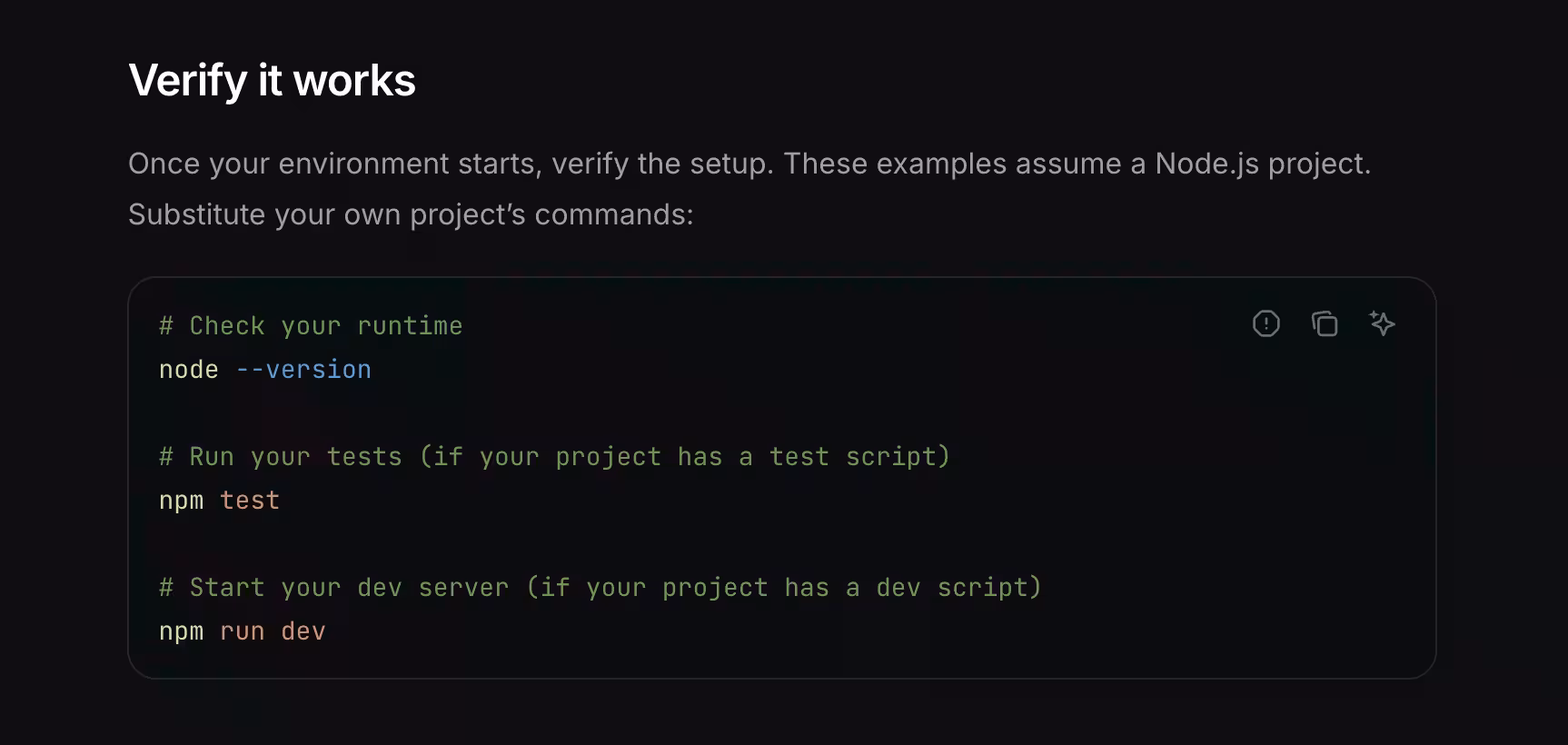Screen dimensions: 1568x745
Task: Select the 'node --version' command line
Action: coord(264,369)
